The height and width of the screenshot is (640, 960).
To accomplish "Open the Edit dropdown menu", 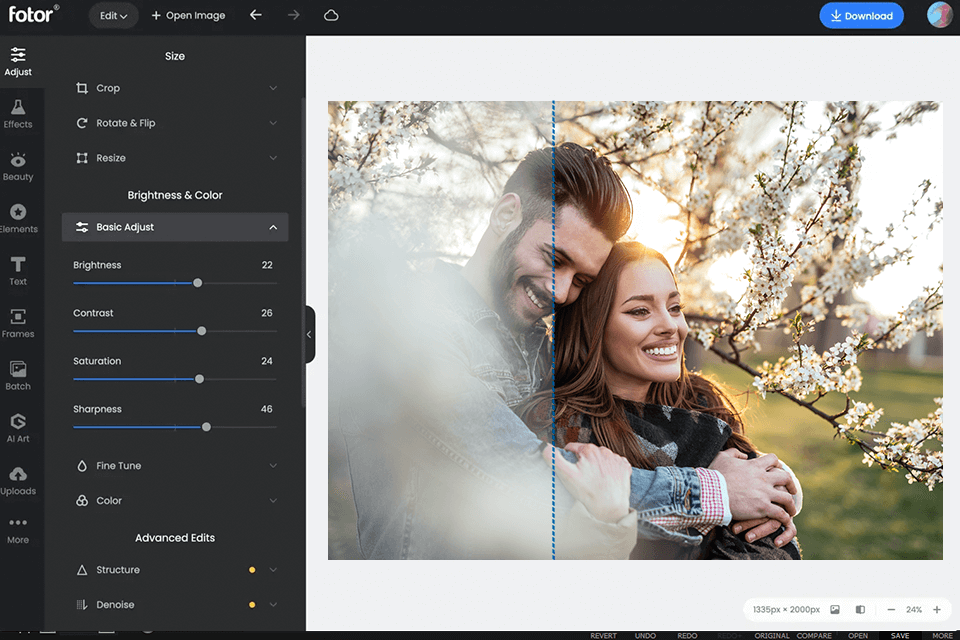I will (113, 16).
